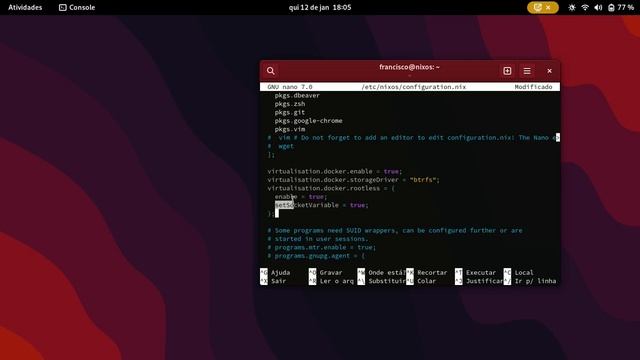Open a new tab with the plus icon

point(507,71)
